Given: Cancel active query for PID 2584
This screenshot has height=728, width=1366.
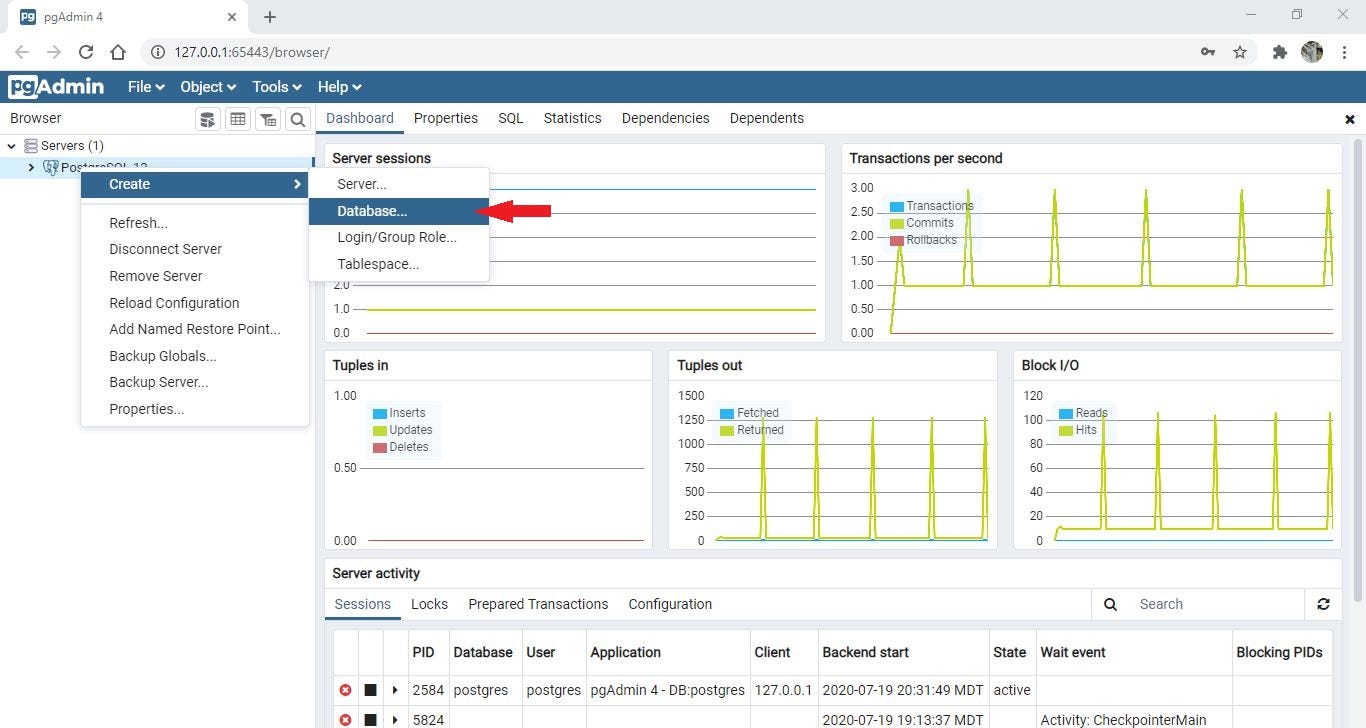Looking at the screenshot, I should (370, 690).
